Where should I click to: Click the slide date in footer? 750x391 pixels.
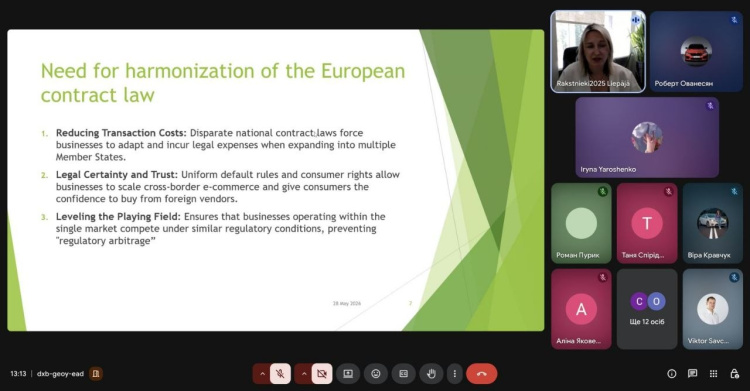347,303
